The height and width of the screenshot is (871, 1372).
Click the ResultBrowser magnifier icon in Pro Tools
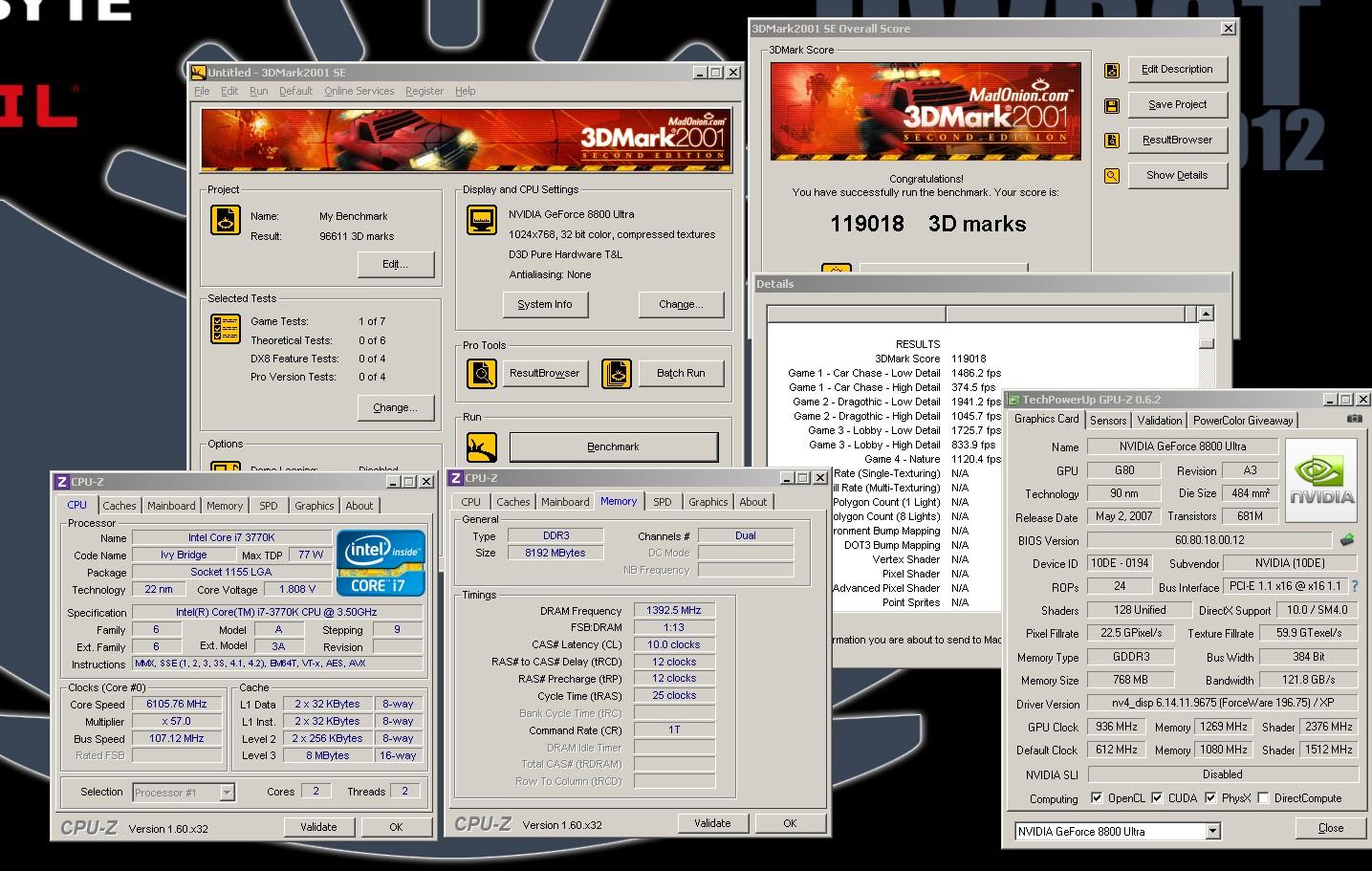(482, 374)
